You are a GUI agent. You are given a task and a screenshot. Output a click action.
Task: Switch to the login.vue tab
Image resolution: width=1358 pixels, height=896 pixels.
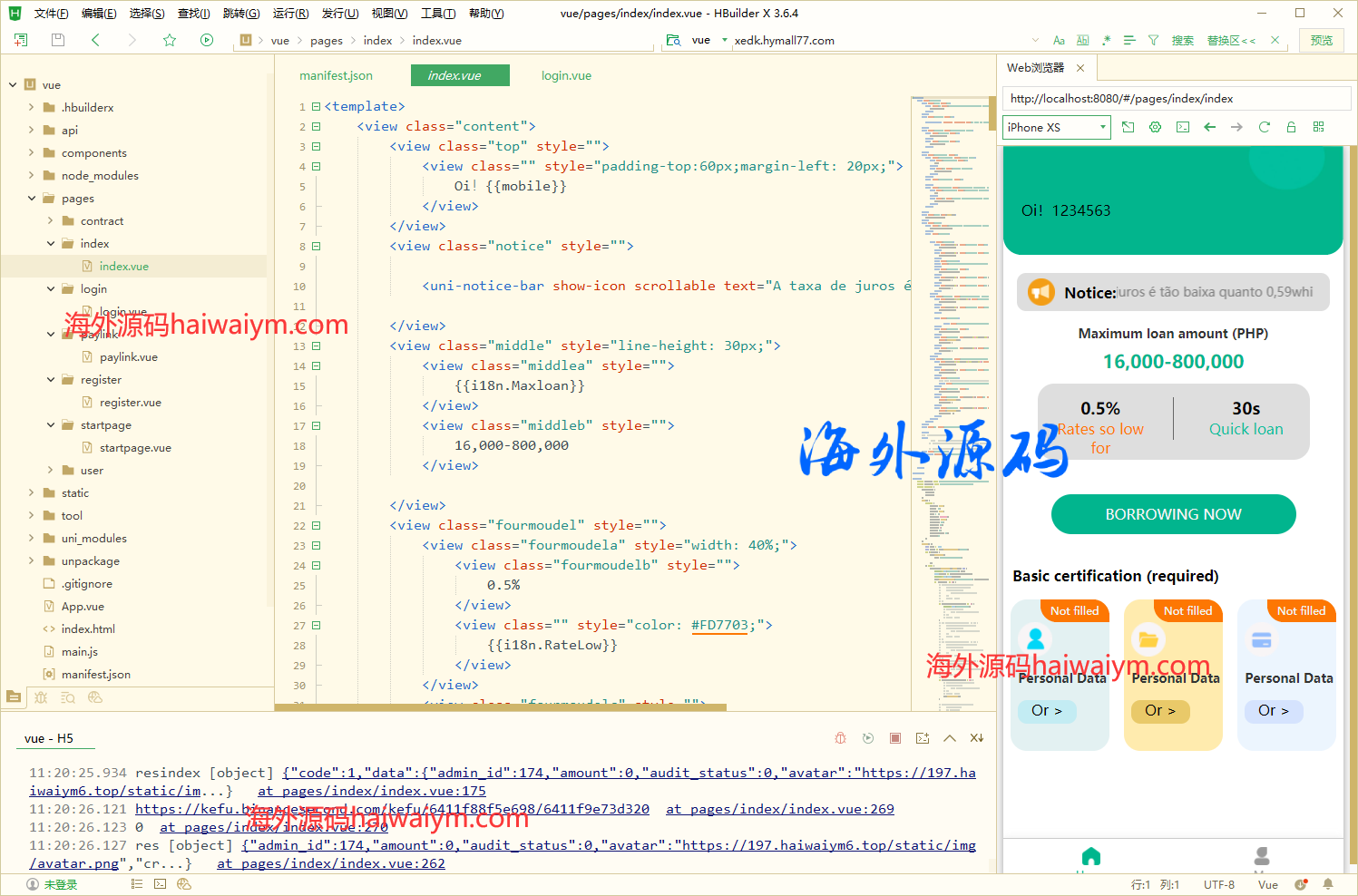coord(566,75)
